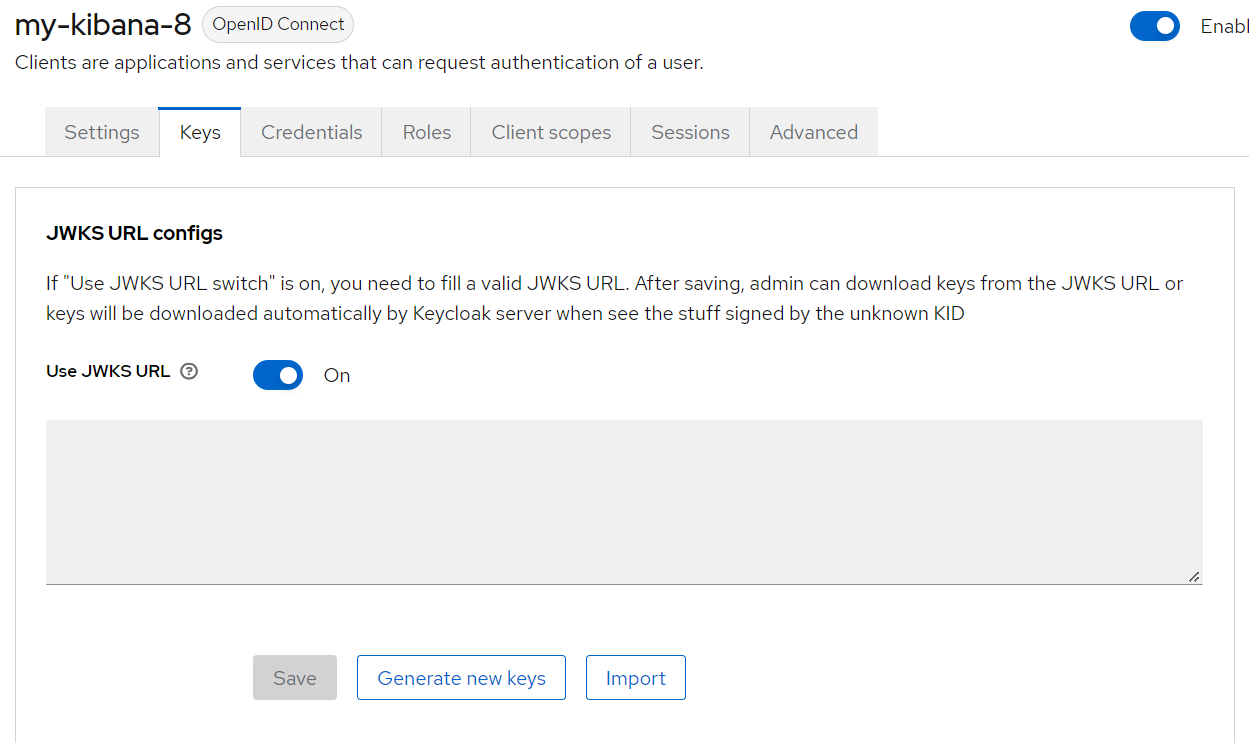Open the Client scopes tab

[x=551, y=132]
